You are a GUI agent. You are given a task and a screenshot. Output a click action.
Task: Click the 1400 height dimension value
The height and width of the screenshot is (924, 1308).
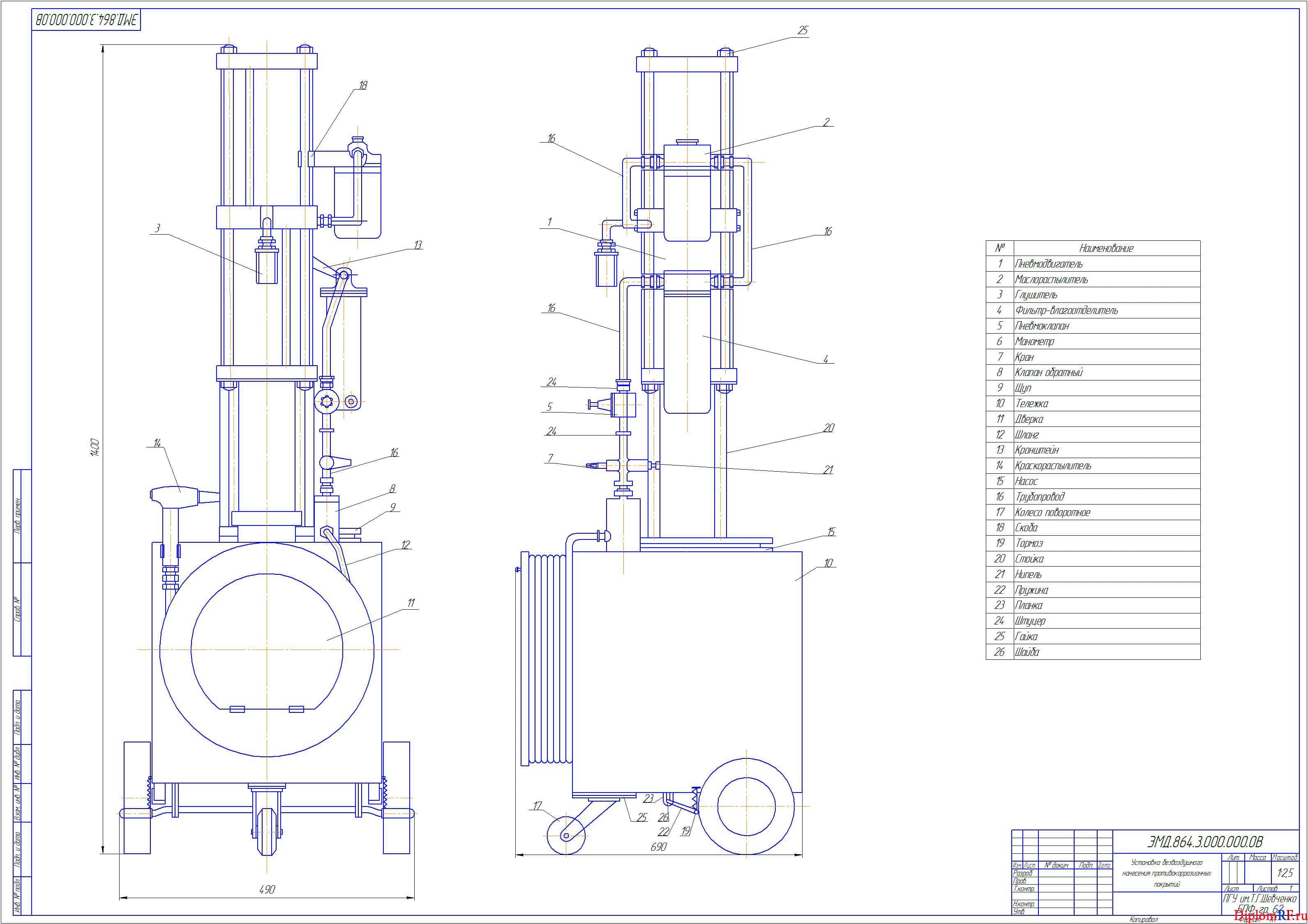[x=95, y=447]
